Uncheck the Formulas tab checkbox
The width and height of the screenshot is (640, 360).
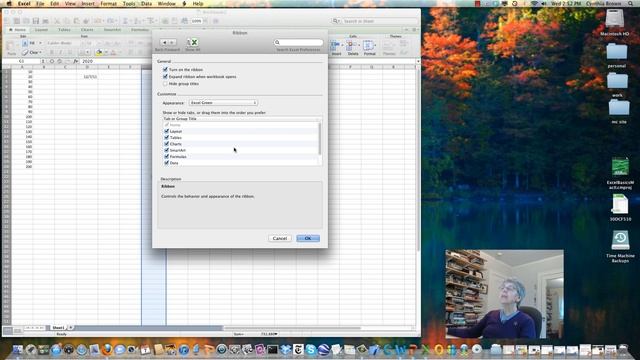coord(167,157)
